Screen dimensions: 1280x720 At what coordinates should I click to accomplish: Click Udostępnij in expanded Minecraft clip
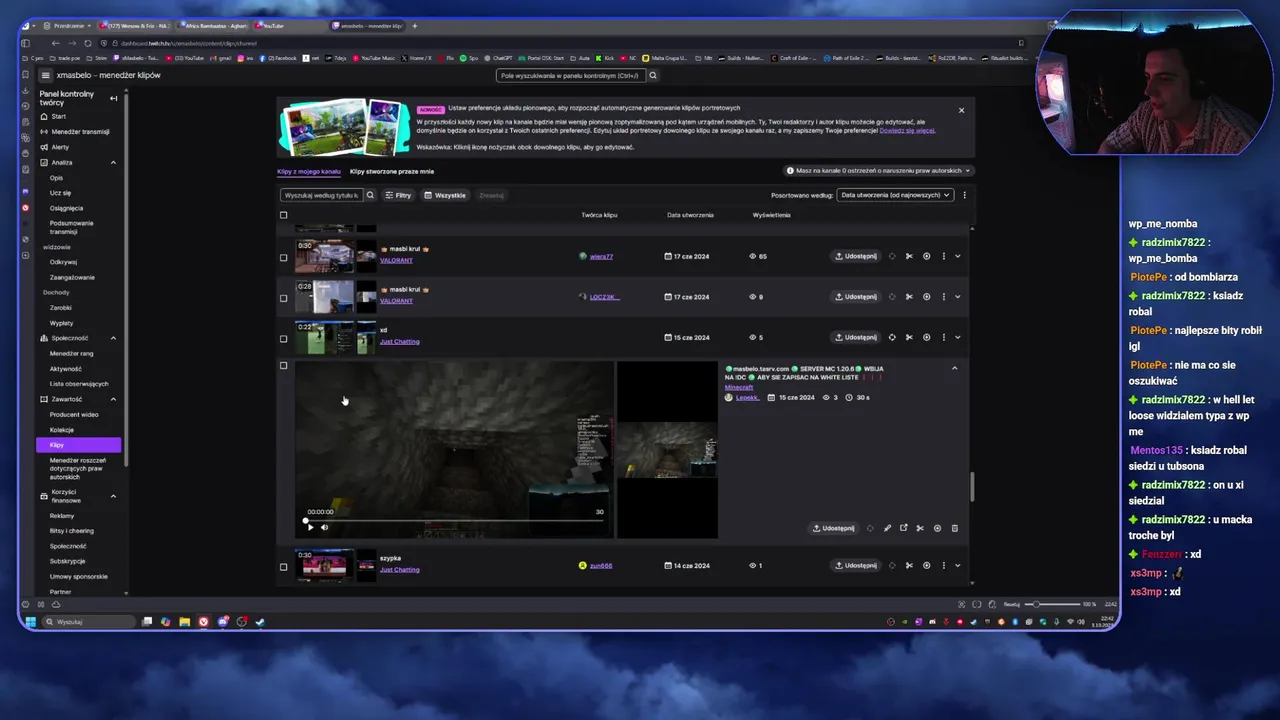834,528
